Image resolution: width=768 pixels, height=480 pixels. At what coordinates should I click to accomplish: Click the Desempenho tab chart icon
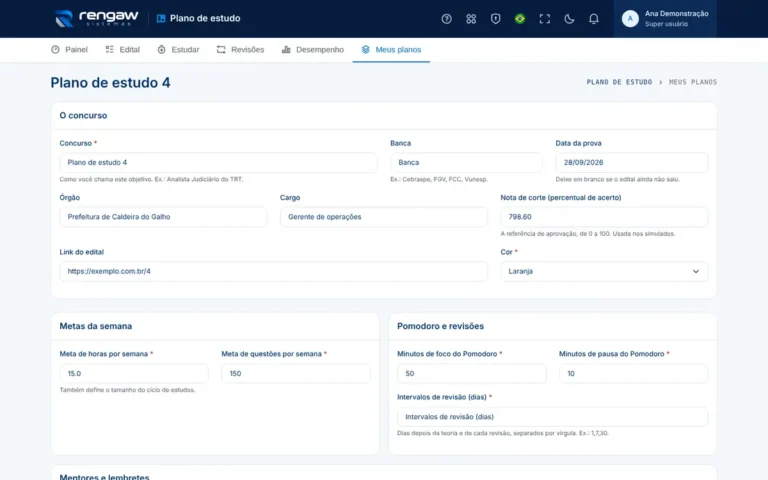286,49
